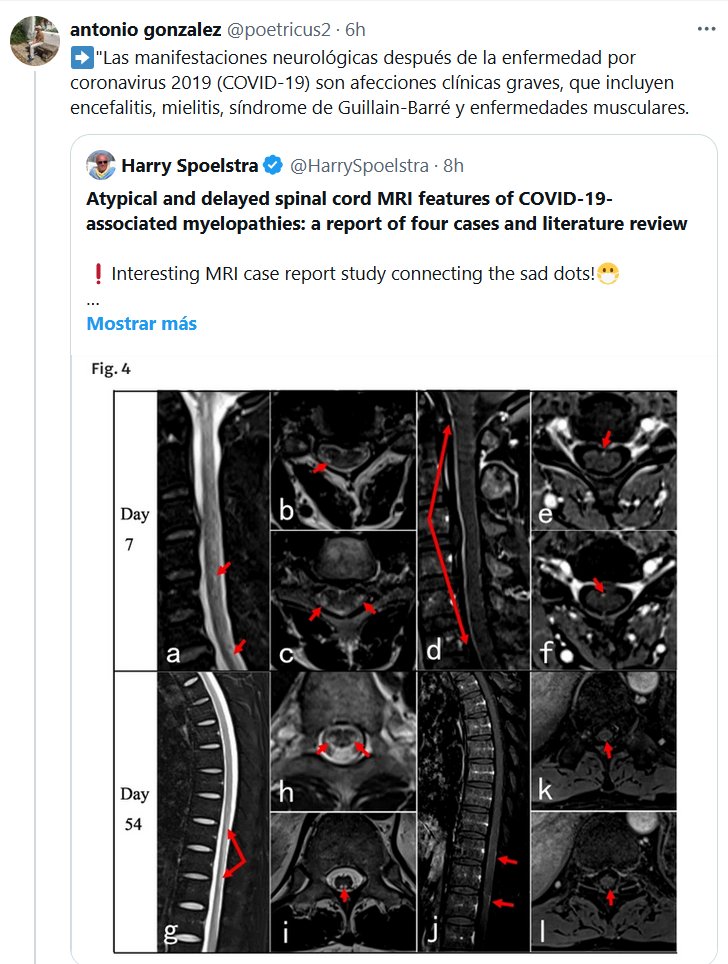Click the face mask emoji after 'sad dots'
The width and height of the screenshot is (728, 964).
coord(608,274)
